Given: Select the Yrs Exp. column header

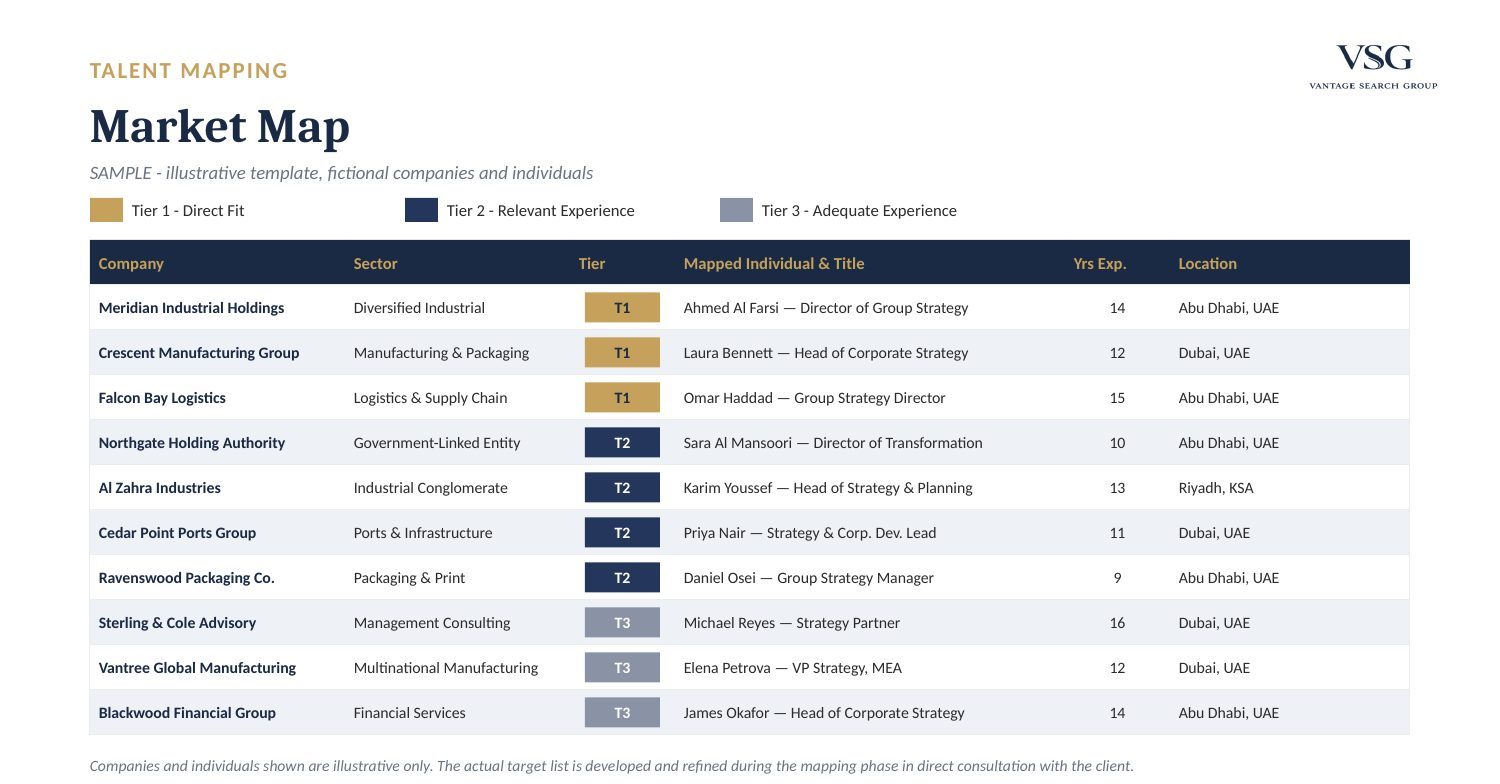Looking at the screenshot, I should pyautogui.click(x=1100, y=264).
